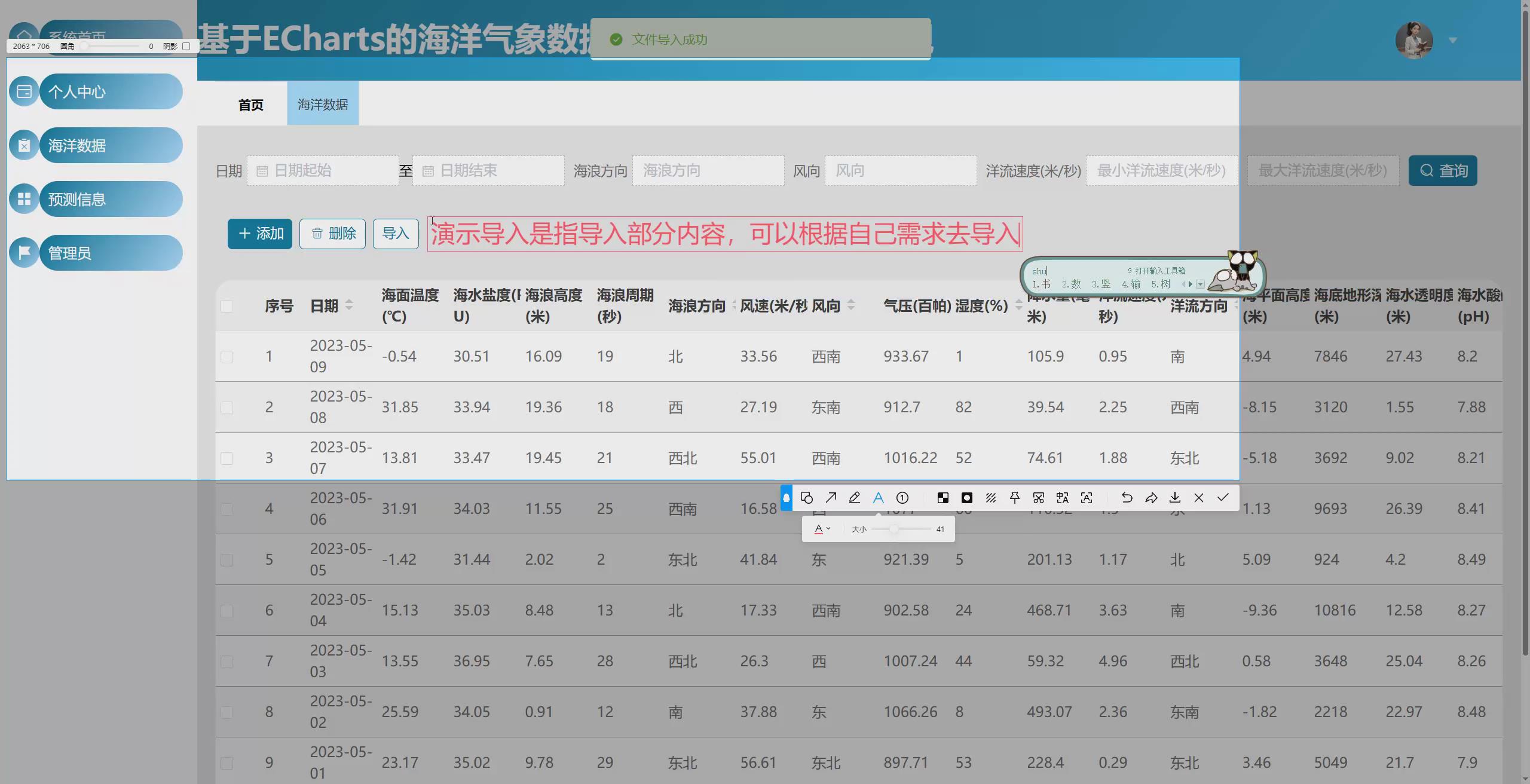Expand the IME candidate list arrow

(x=1200, y=284)
